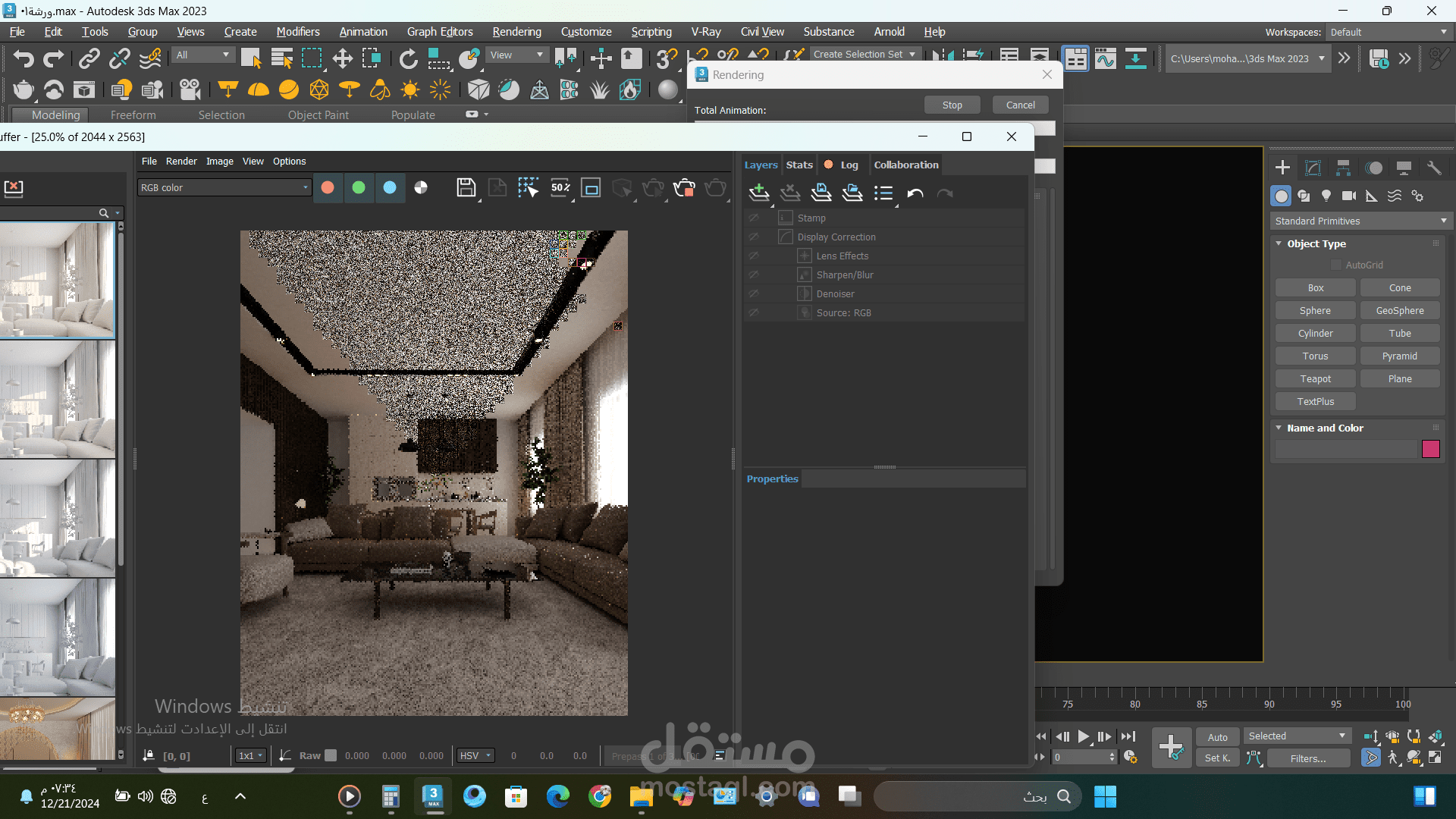
Task: Click the layer list options icon
Action: pos(883,193)
